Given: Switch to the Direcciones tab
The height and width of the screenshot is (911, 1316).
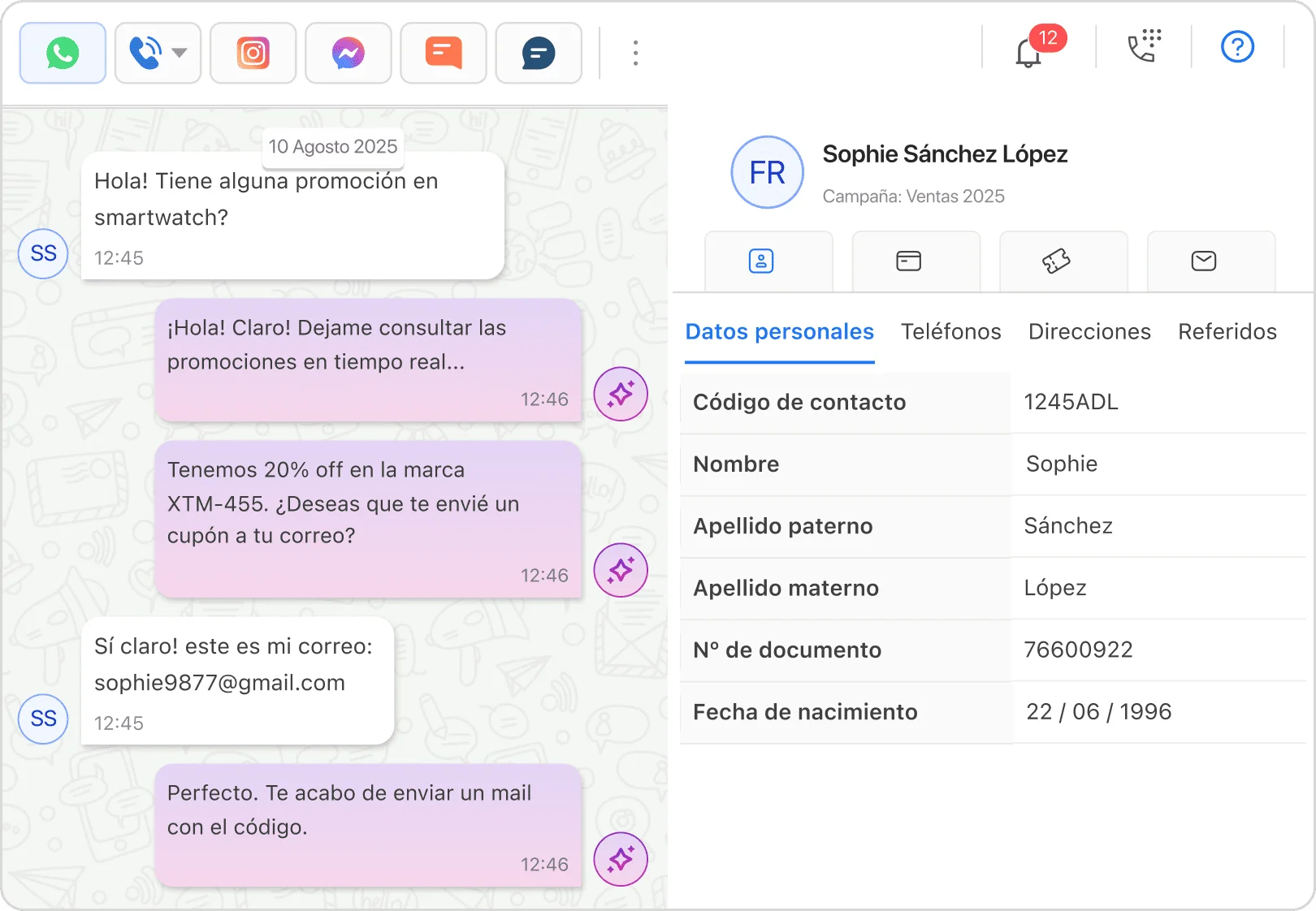Looking at the screenshot, I should [x=1089, y=331].
